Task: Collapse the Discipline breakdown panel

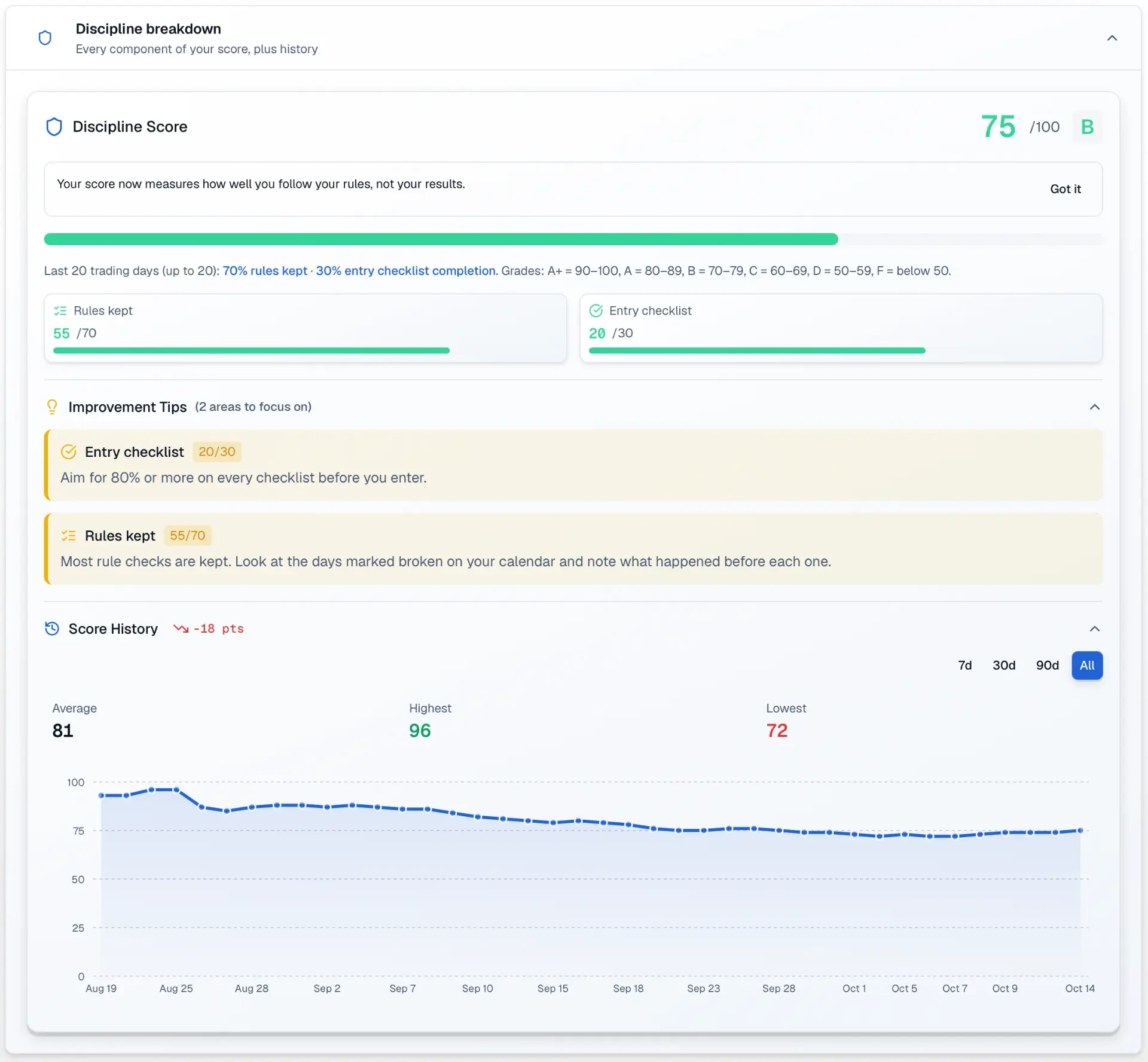Action: (1112, 38)
